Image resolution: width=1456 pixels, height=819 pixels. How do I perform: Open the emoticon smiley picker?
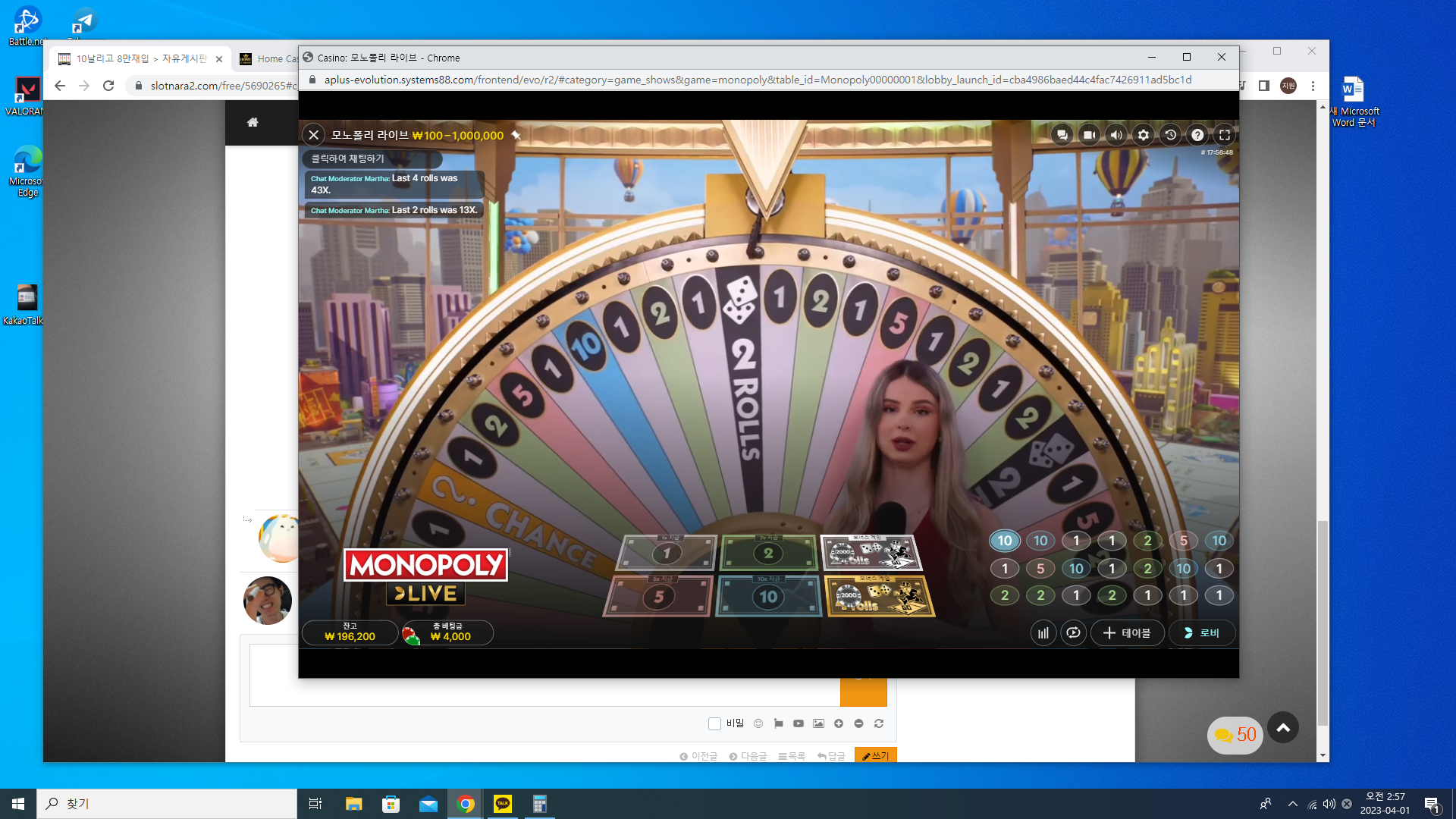[x=758, y=723]
